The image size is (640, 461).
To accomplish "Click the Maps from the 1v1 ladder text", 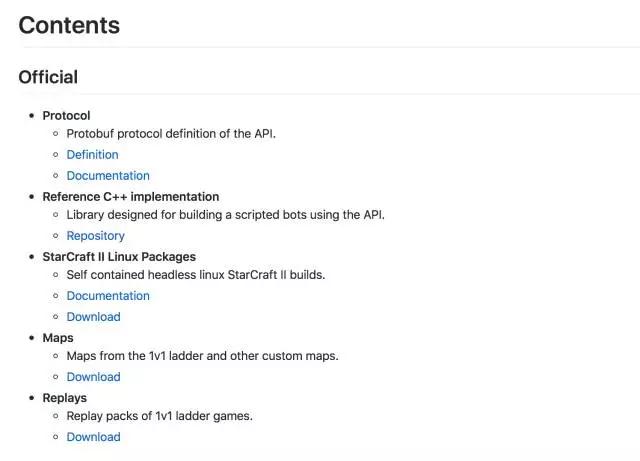I will coord(202,356).
